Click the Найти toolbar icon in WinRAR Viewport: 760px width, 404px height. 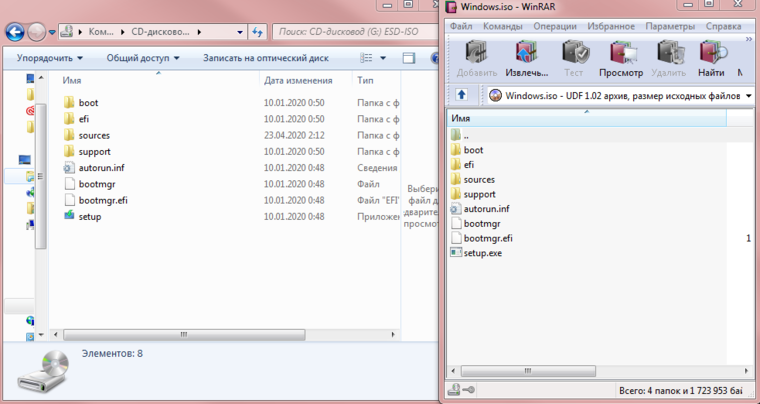712,59
